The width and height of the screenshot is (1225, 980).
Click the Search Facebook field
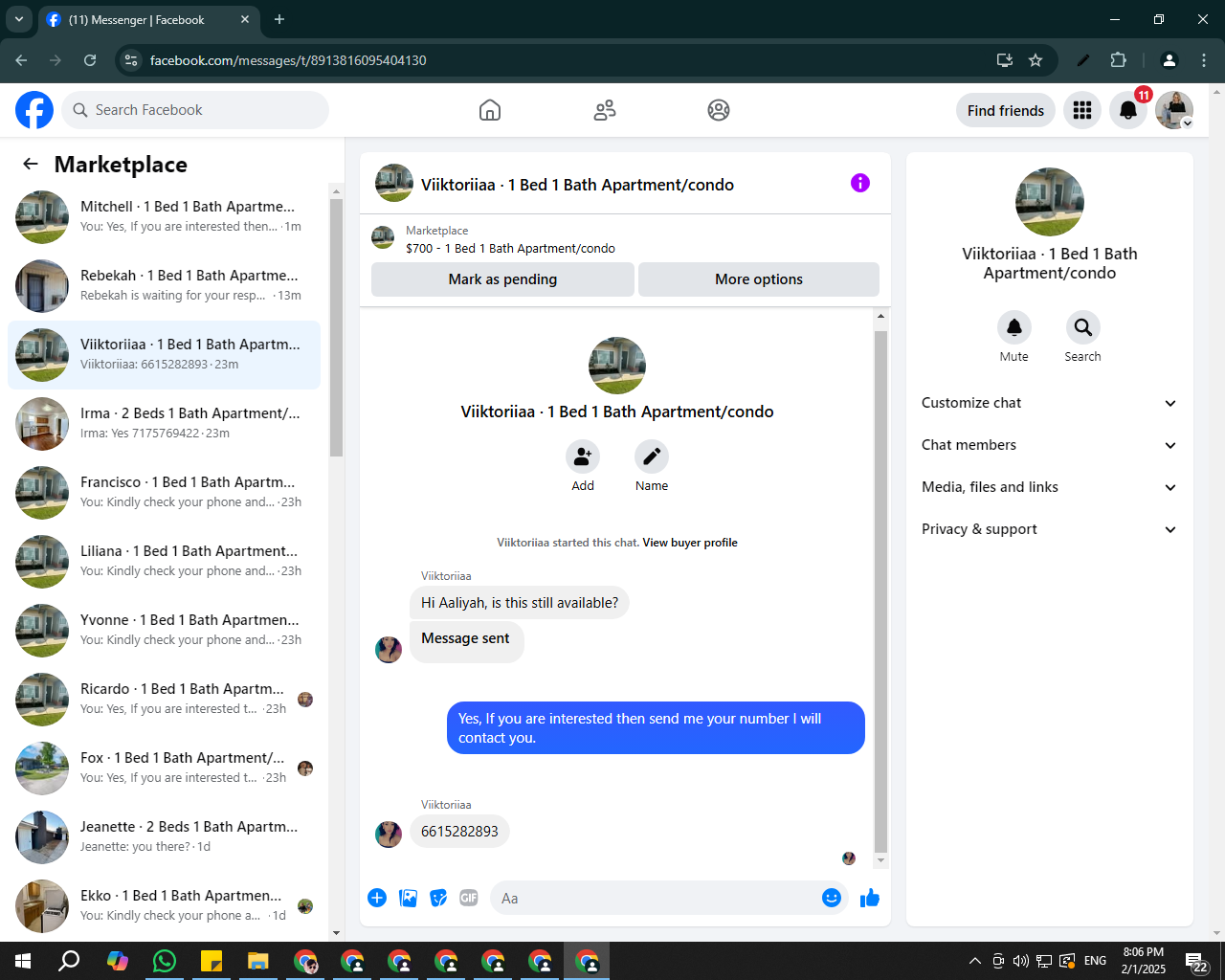tap(195, 110)
